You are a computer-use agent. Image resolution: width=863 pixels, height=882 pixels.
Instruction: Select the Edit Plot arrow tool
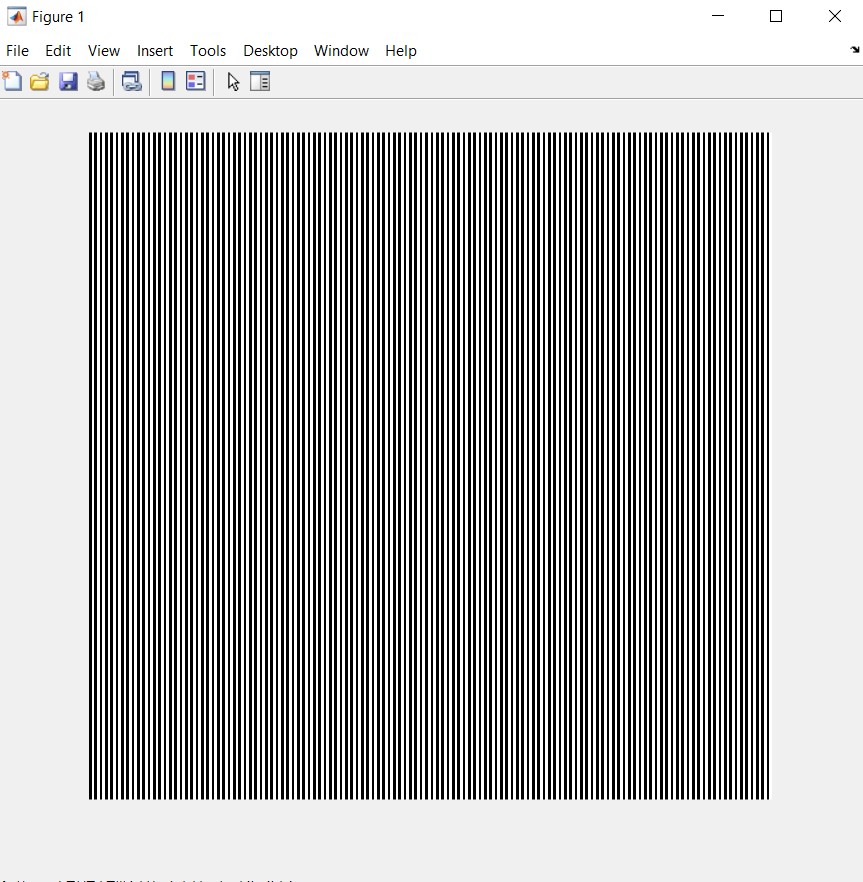coord(232,81)
